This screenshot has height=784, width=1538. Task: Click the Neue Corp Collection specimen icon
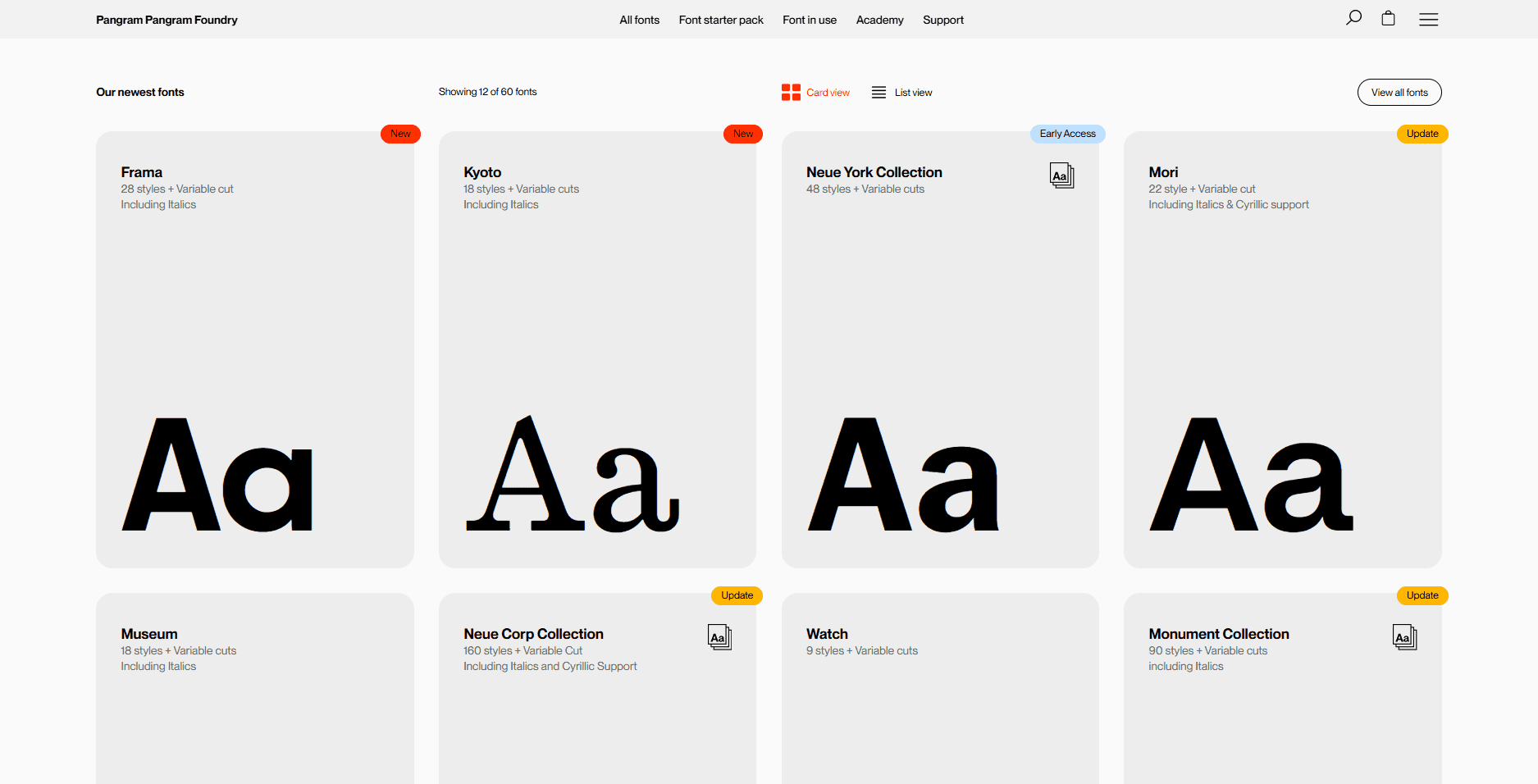click(719, 637)
